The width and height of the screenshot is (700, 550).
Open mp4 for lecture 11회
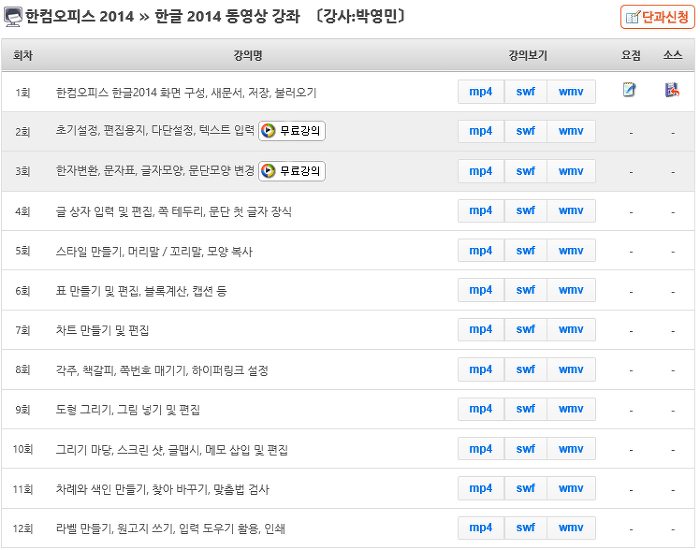[481, 488]
